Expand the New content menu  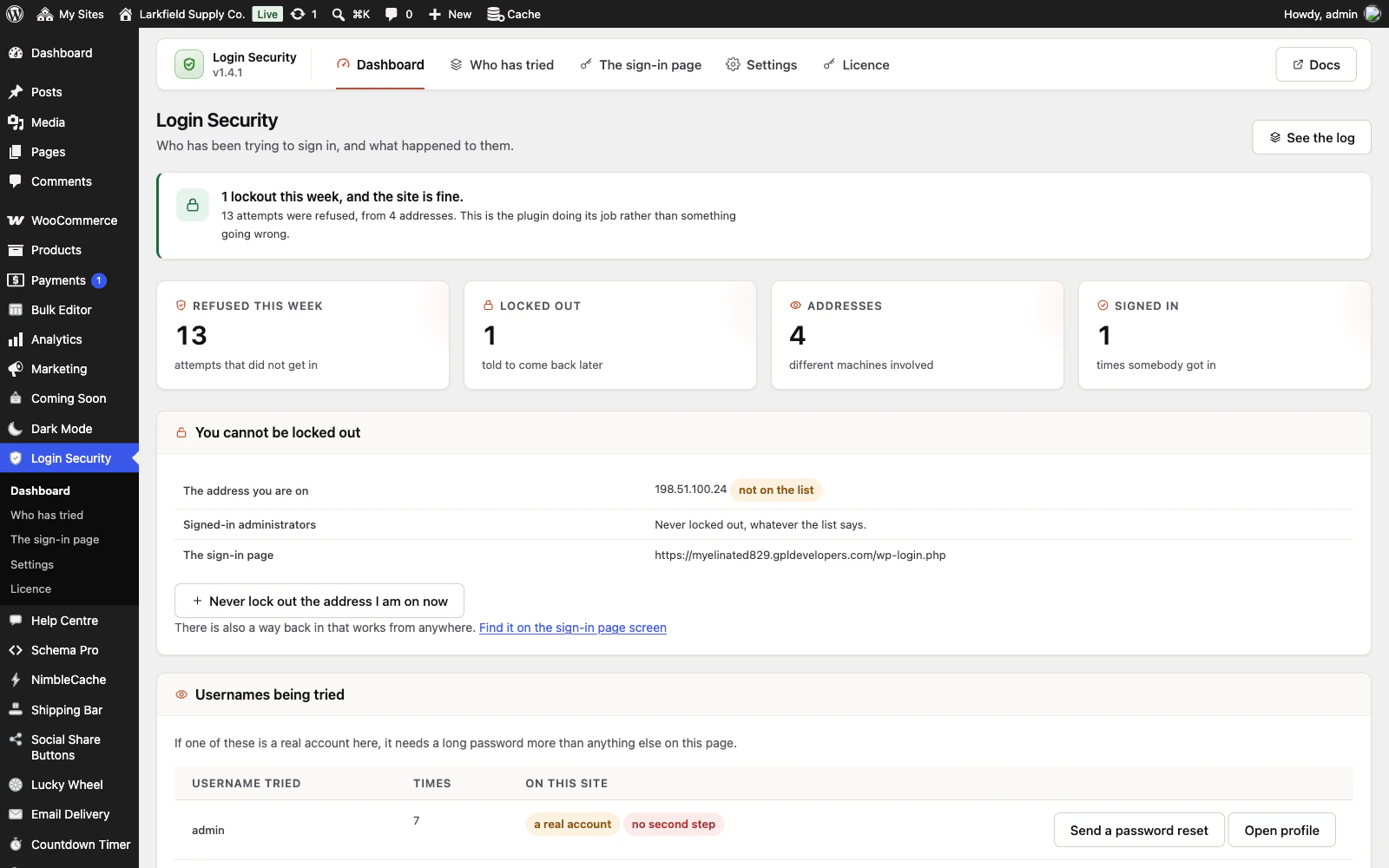pos(450,14)
